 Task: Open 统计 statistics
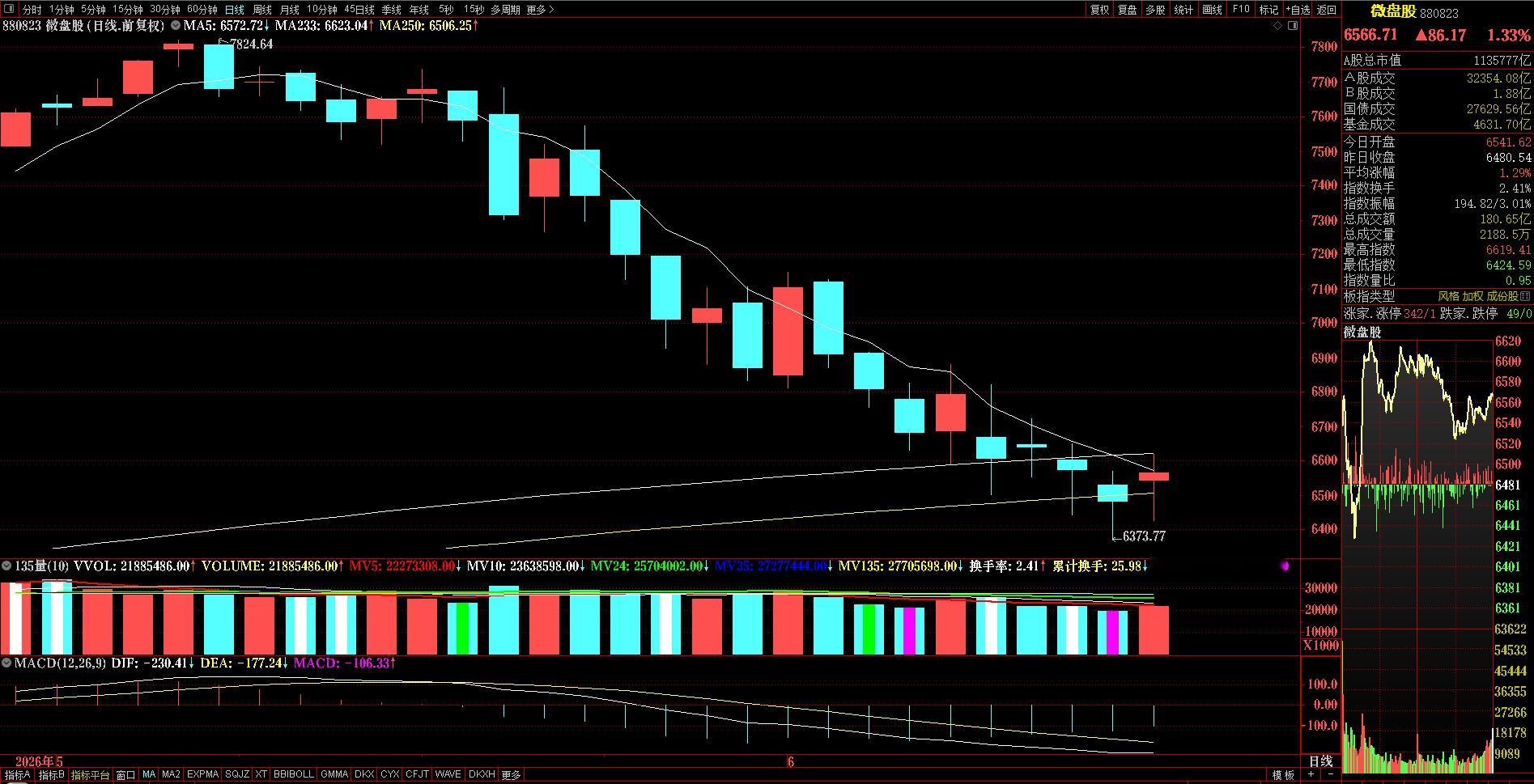(1183, 10)
